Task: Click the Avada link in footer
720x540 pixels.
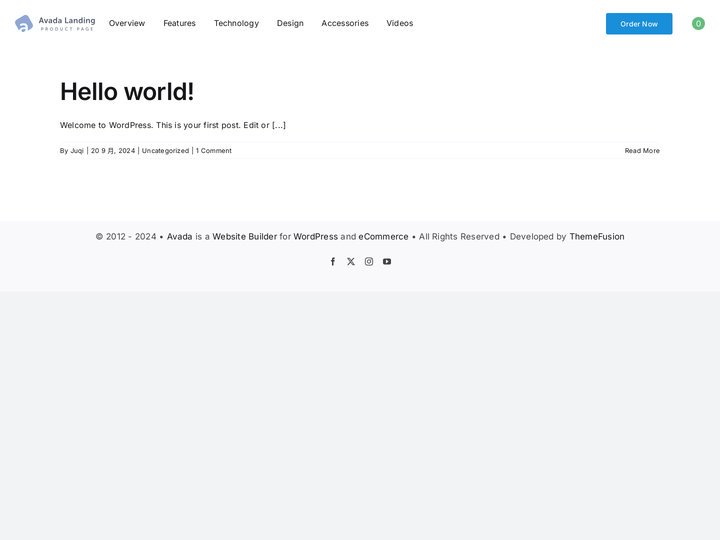Action: [x=179, y=236]
